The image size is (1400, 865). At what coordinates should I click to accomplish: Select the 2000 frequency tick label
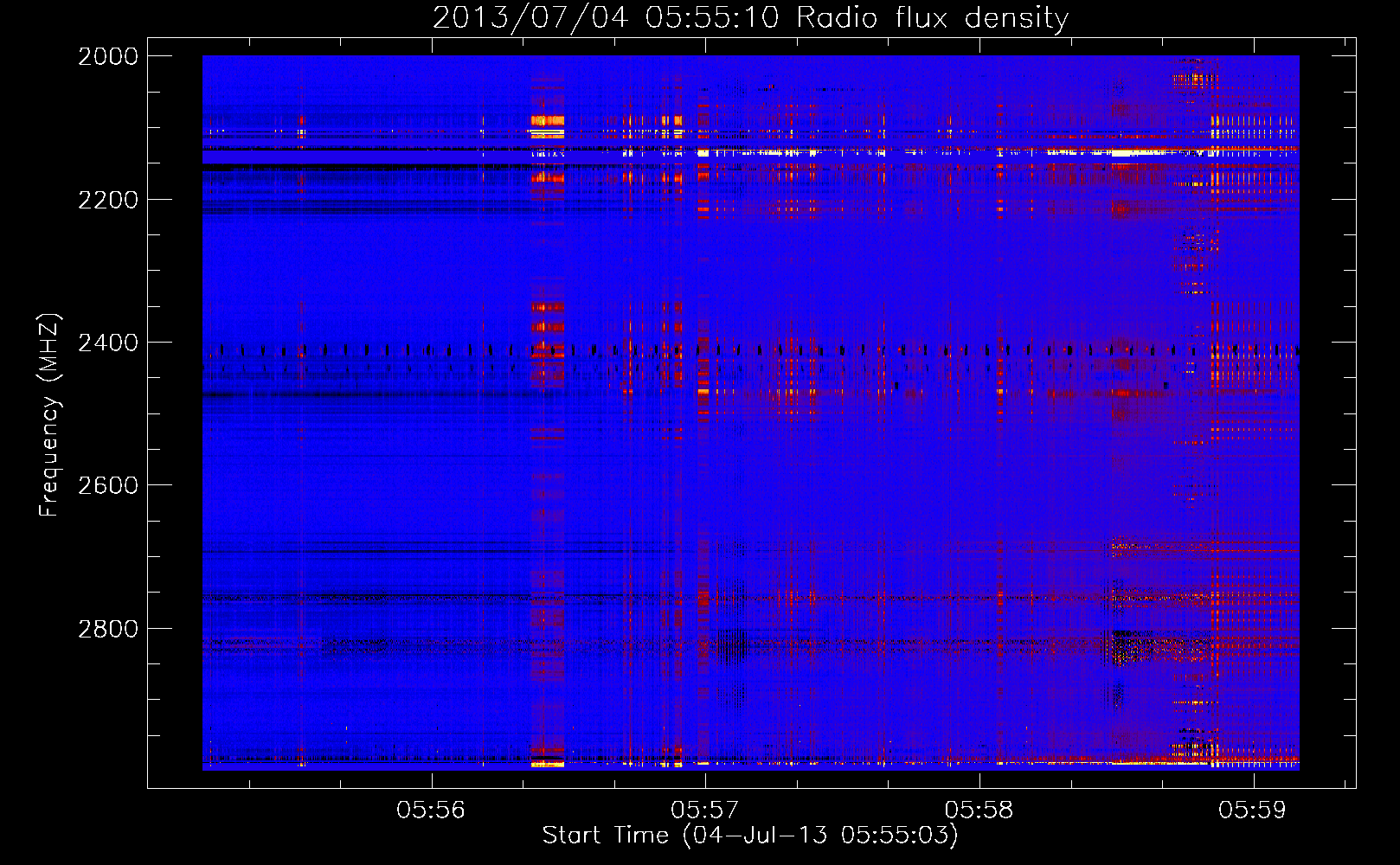(108, 56)
